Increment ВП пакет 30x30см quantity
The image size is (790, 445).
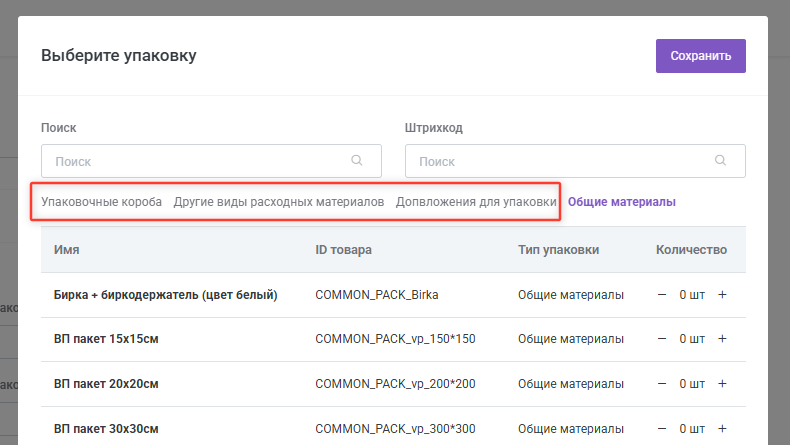[722, 429]
